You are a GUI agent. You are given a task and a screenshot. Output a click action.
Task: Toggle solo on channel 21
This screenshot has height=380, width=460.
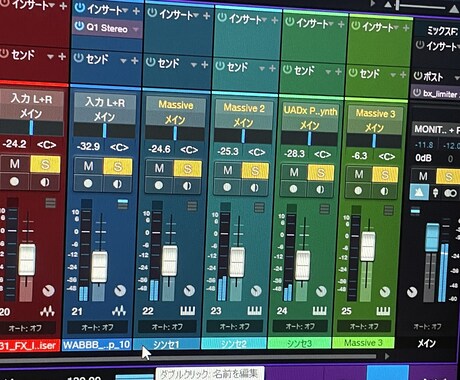click(x=118, y=166)
